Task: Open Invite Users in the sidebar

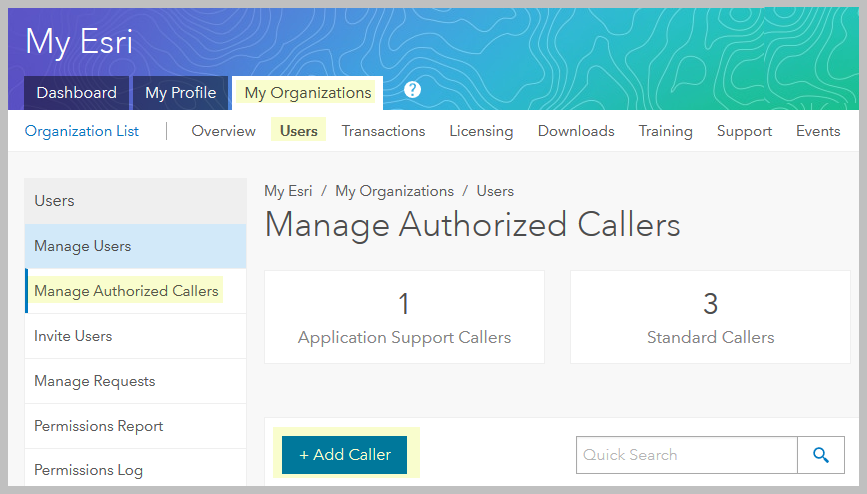Action: click(x=135, y=336)
